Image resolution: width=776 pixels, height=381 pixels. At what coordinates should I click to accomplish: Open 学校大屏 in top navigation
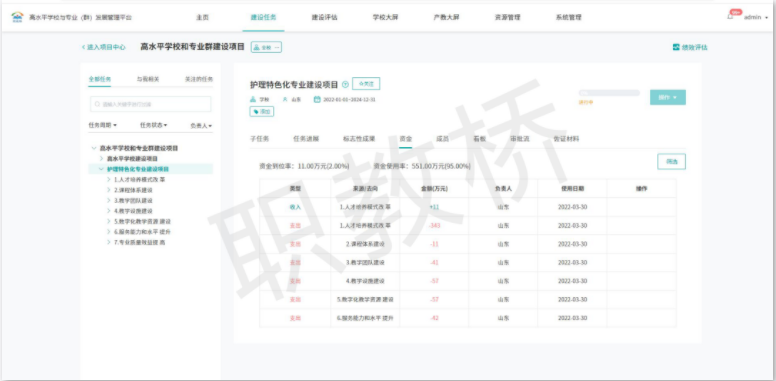pyautogui.click(x=386, y=17)
